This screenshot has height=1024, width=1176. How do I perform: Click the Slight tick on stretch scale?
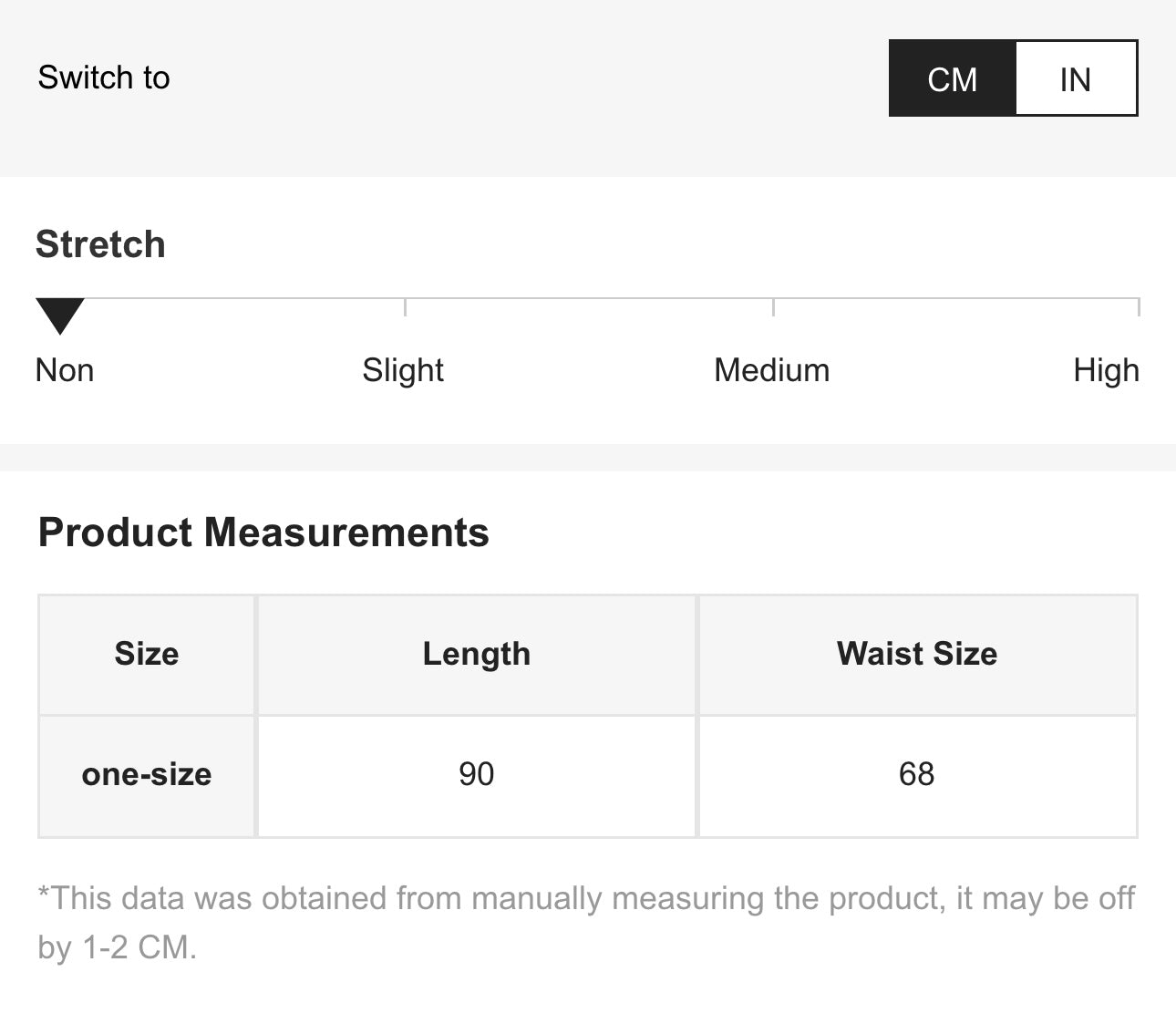click(405, 306)
